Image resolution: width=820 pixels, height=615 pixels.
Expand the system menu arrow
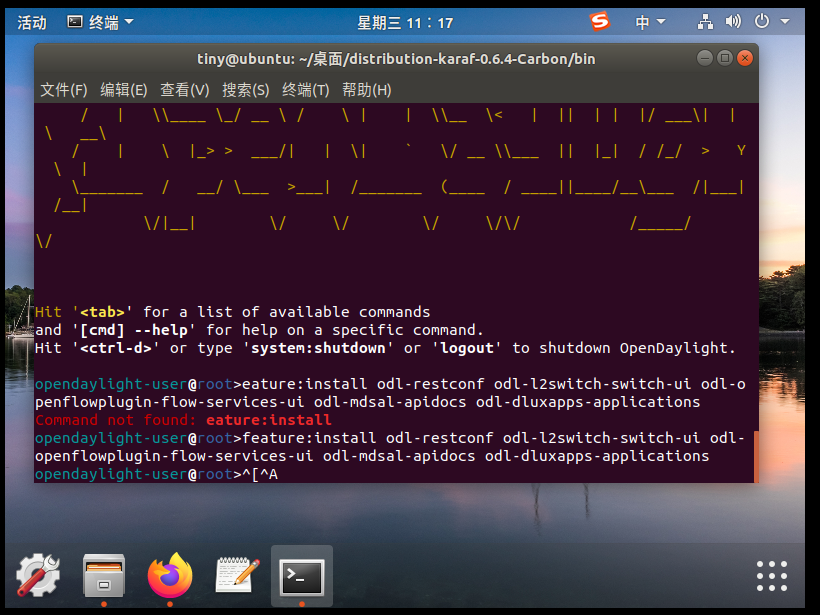(x=784, y=22)
